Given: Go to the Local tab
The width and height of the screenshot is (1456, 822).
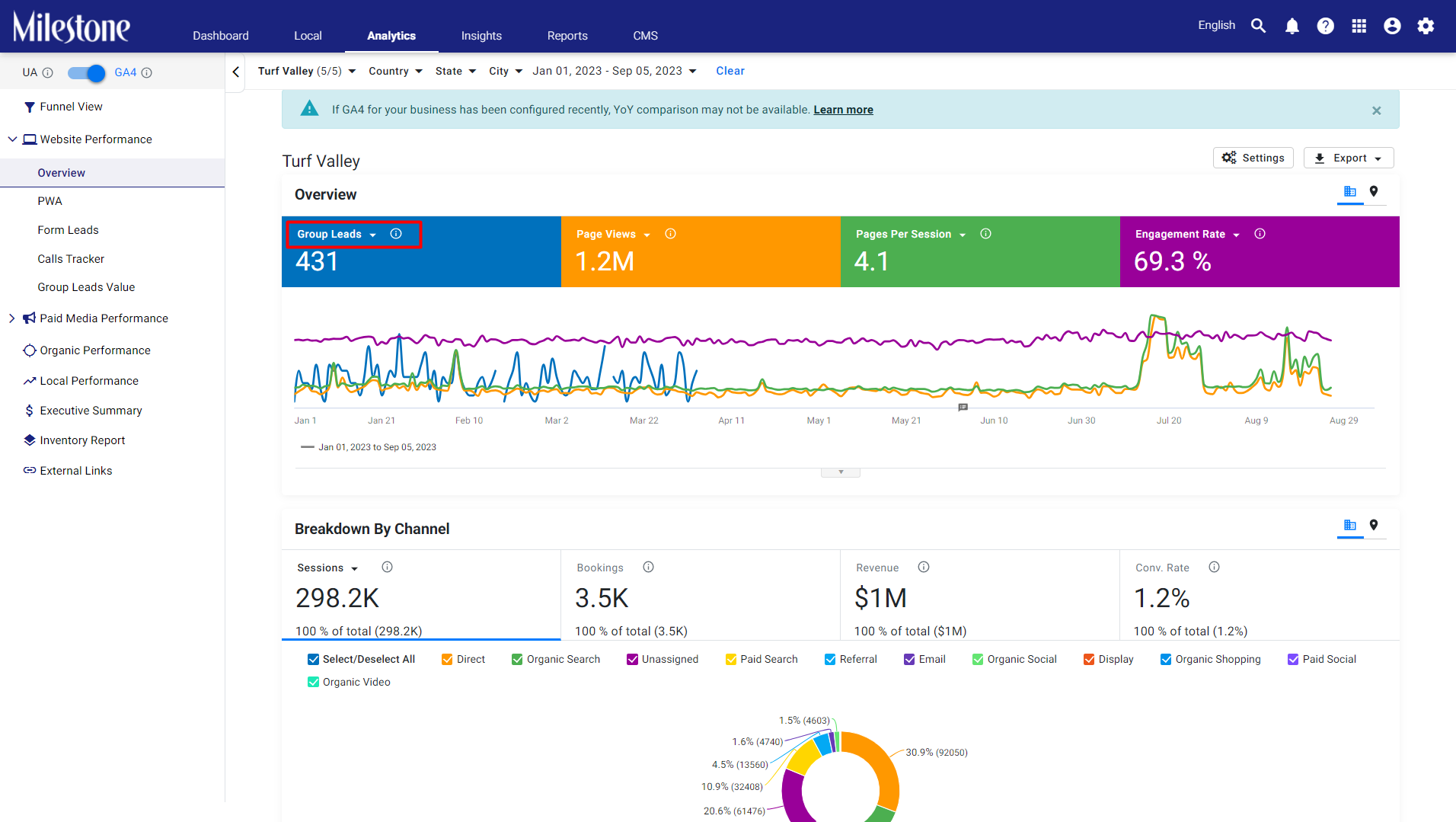Looking at the screenshot, I should click(308, 36).
